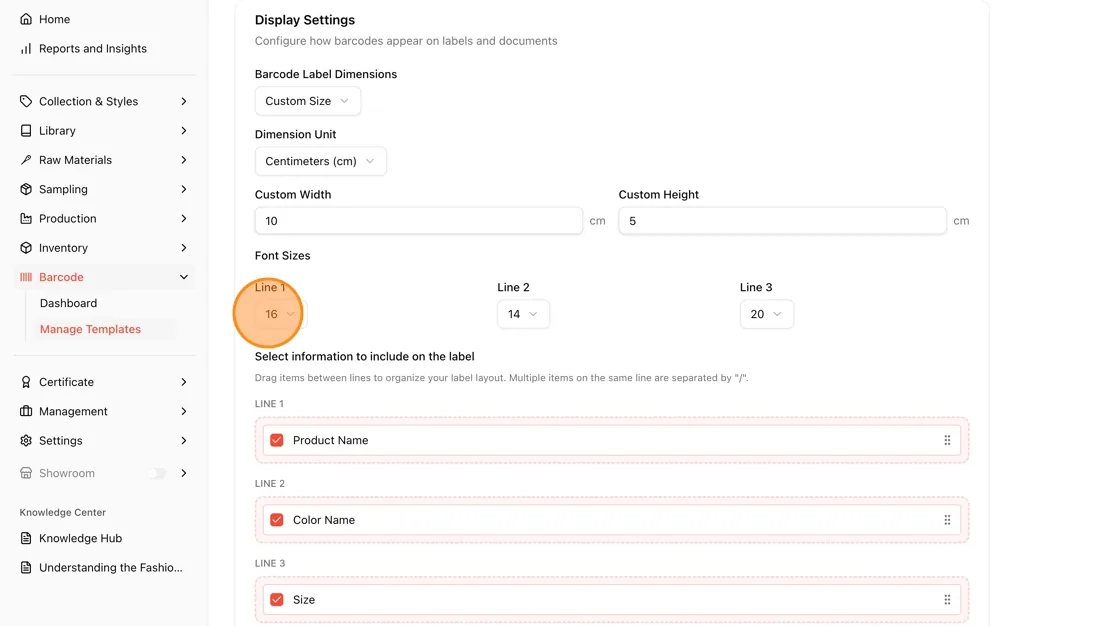Open the Knowledge Hub link
Viewport: 1120px width, 626px height.
tap(80, 538)
